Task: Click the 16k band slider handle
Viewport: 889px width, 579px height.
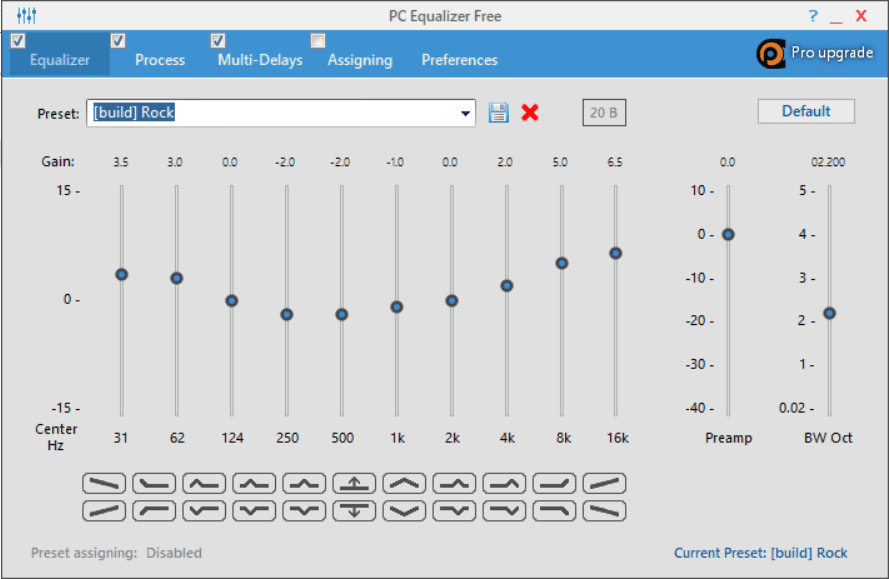Action: pyautogui.click(x=615, y=253)
